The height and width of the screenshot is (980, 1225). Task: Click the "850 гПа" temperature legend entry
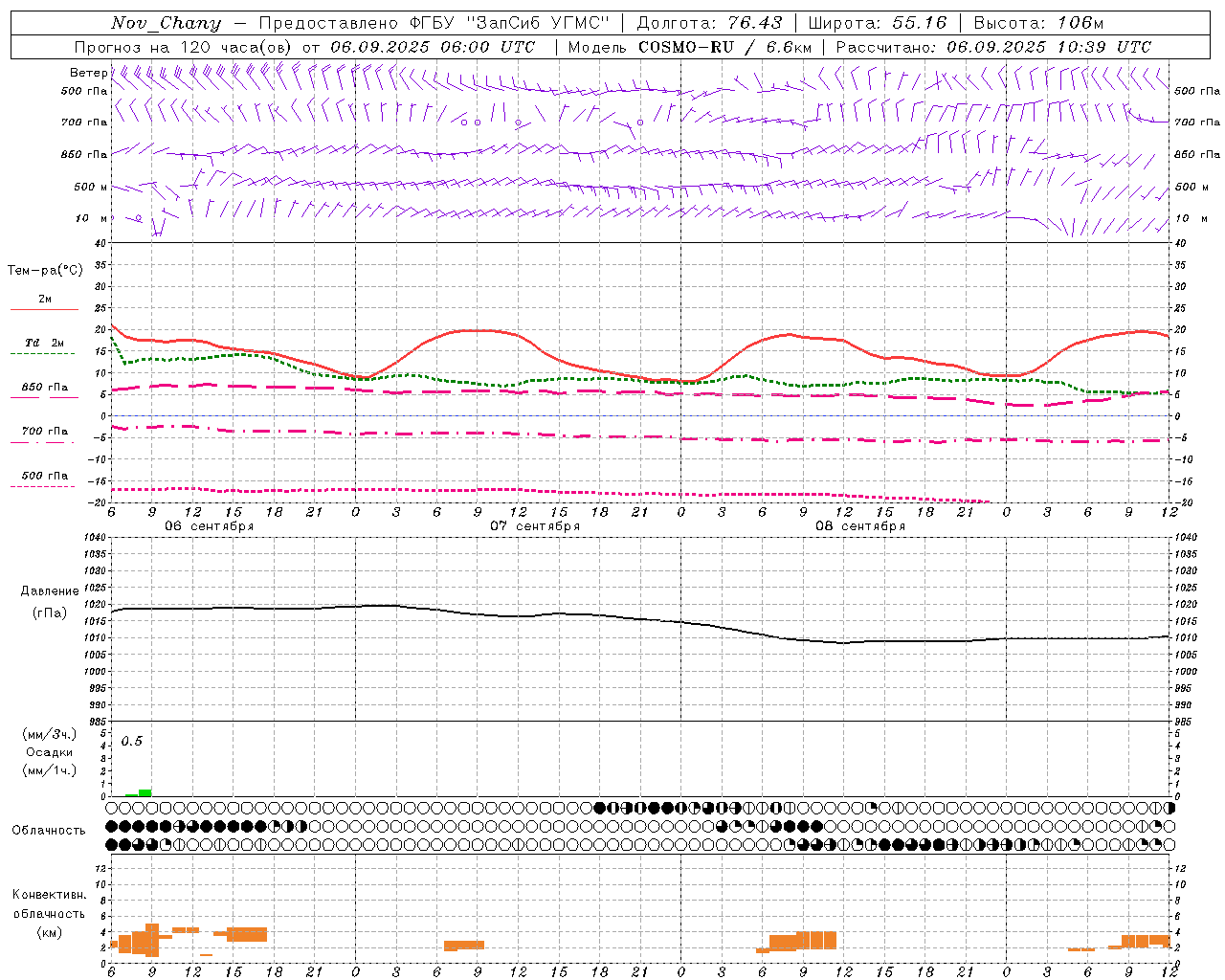pyautogui.click(x=45, y=388)
